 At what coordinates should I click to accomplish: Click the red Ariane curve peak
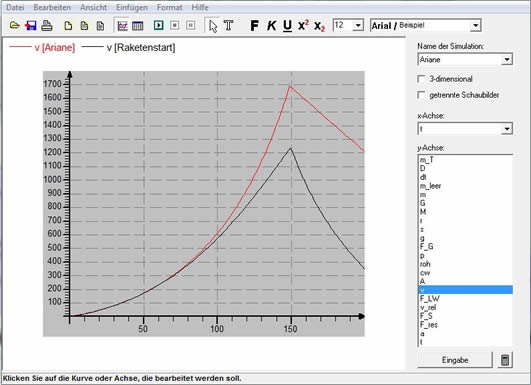(290, 86)
